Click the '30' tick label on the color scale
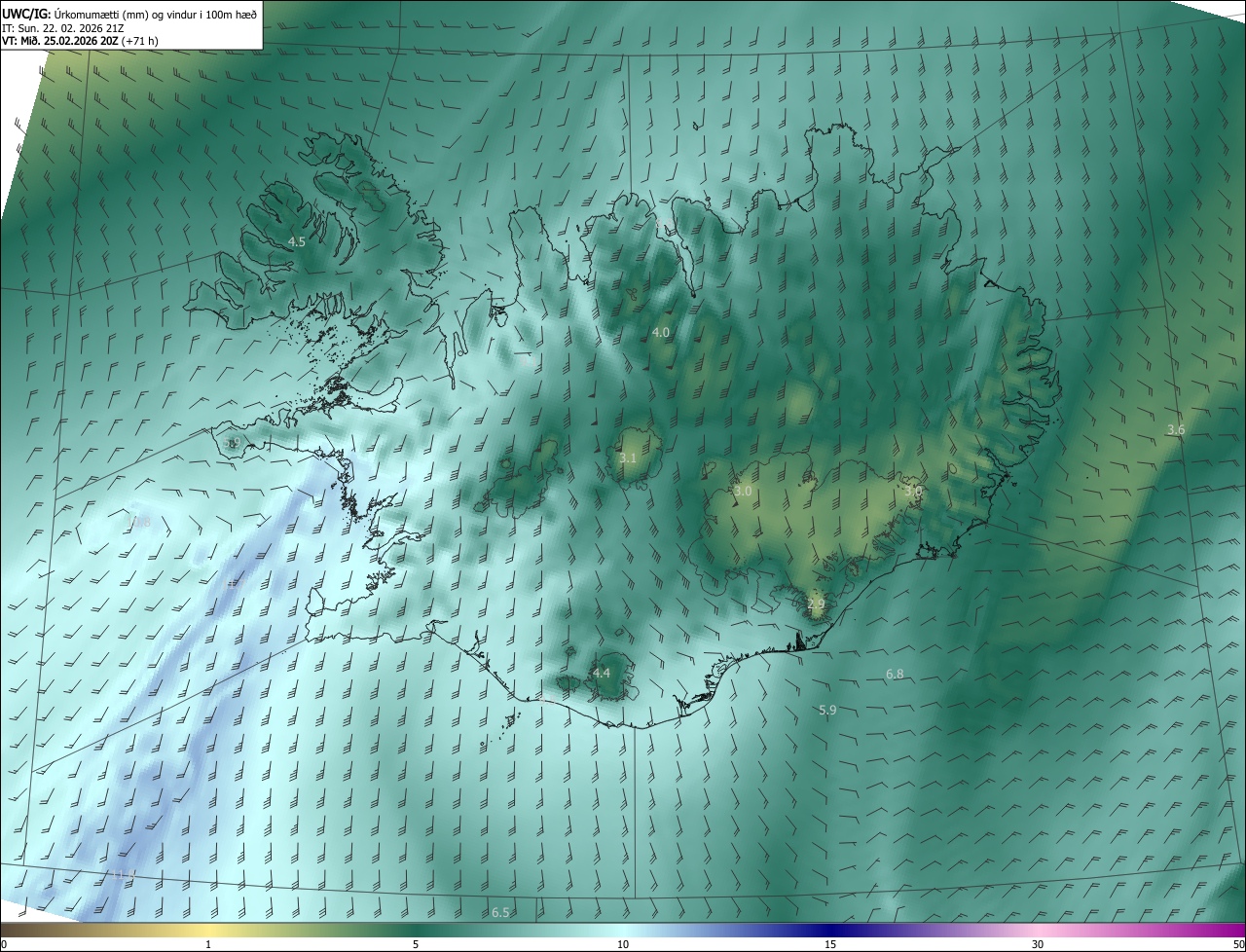 1038,944
